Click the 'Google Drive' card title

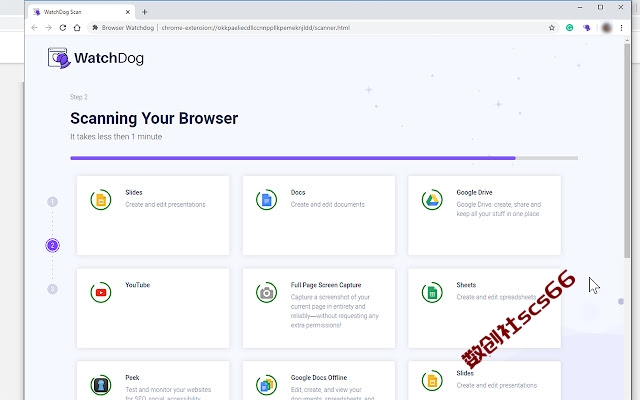(x=474, y=192)
